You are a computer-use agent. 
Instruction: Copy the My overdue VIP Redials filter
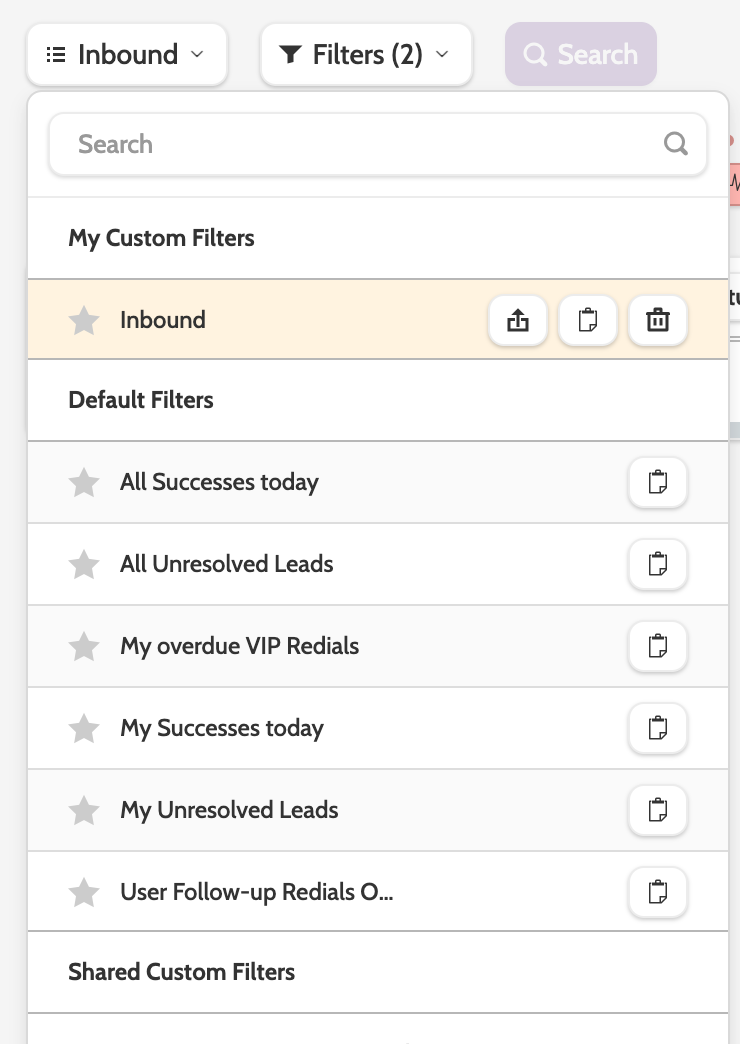click(x=658, y=647)
